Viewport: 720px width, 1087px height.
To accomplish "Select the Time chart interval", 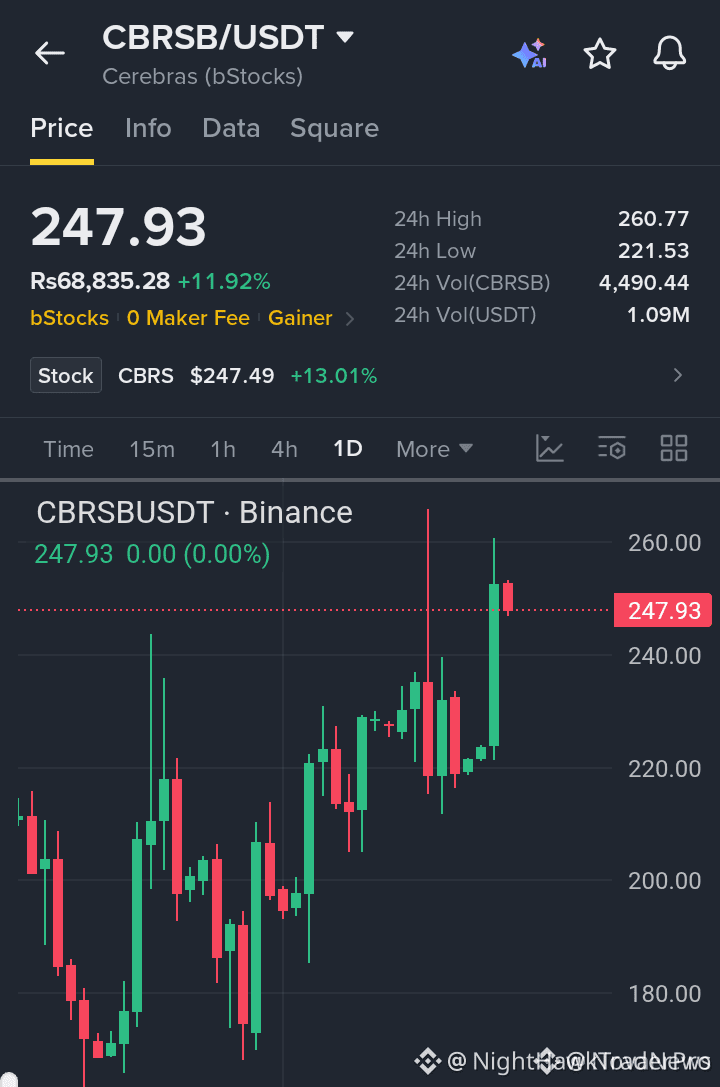I will coord(69,449).
